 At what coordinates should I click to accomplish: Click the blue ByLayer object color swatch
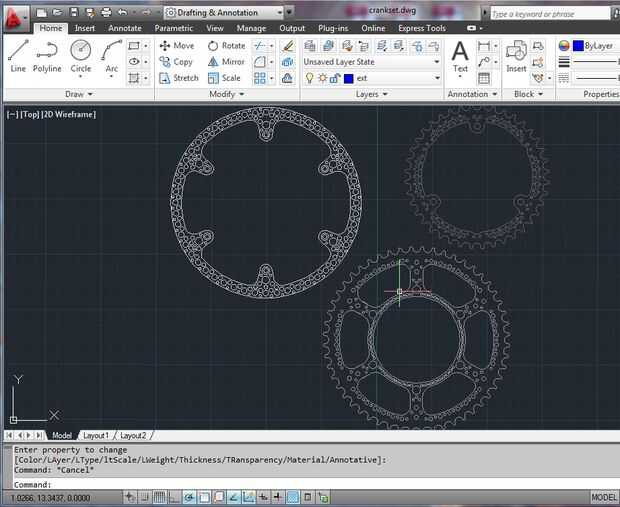(578, 46)
